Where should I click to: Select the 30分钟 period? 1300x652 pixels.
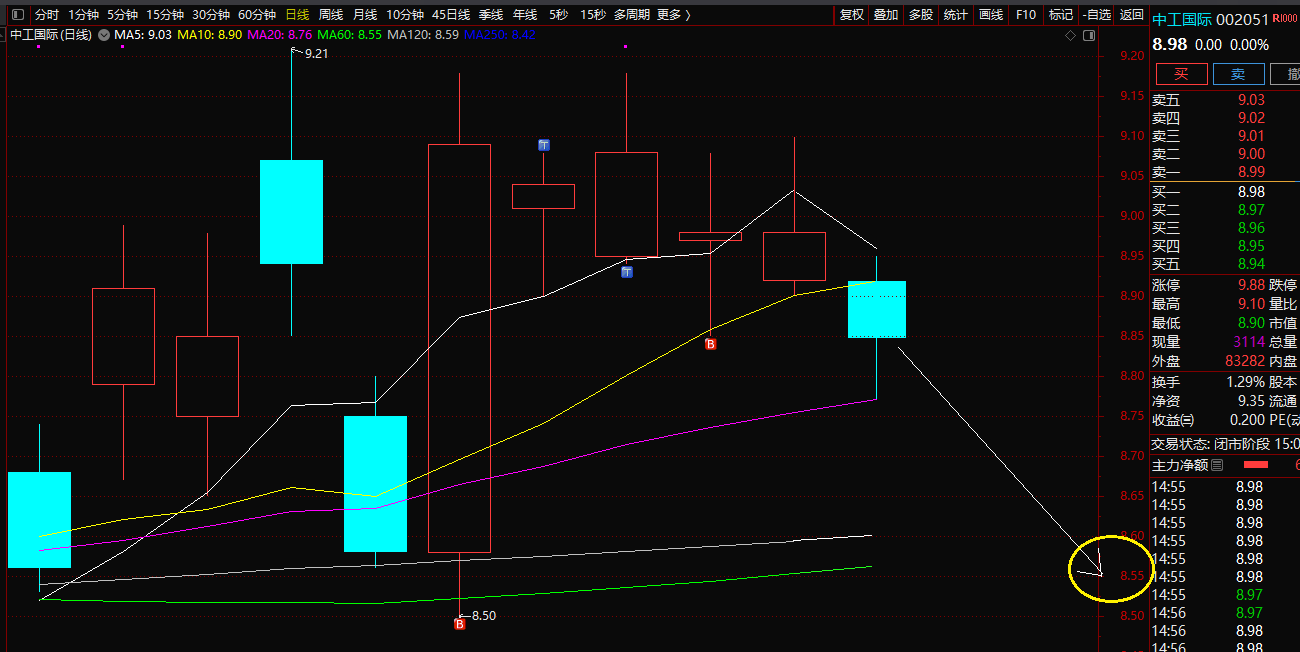click(211, 15)
